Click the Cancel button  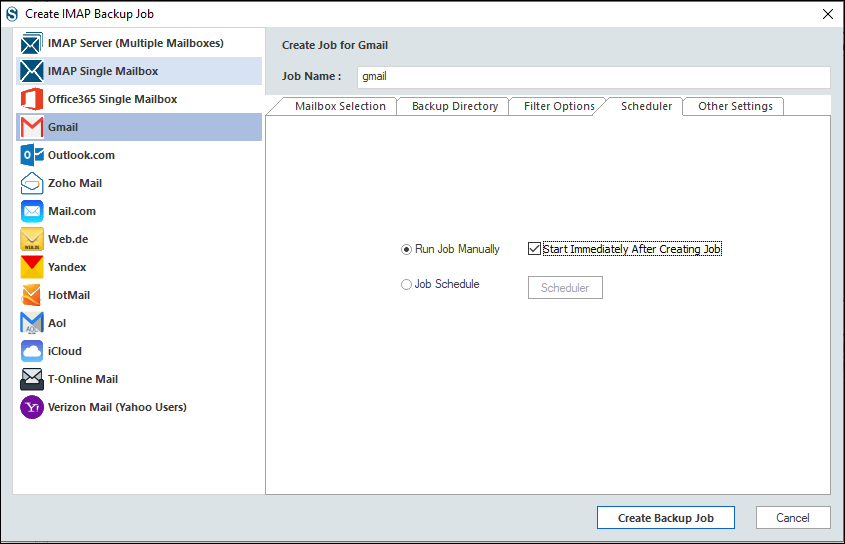pyautogui.click(x=793, y=518)
